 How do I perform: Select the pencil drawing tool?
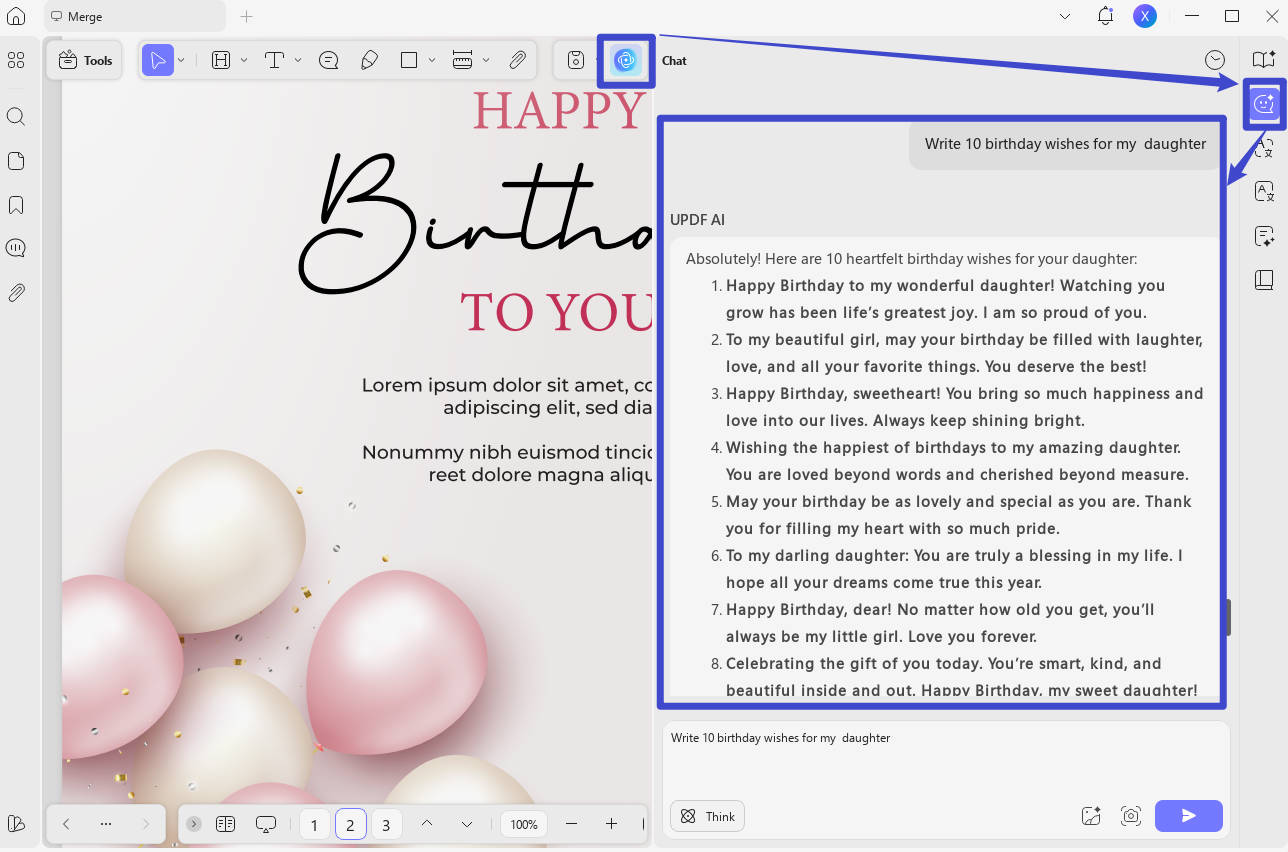tap(369, 60)
